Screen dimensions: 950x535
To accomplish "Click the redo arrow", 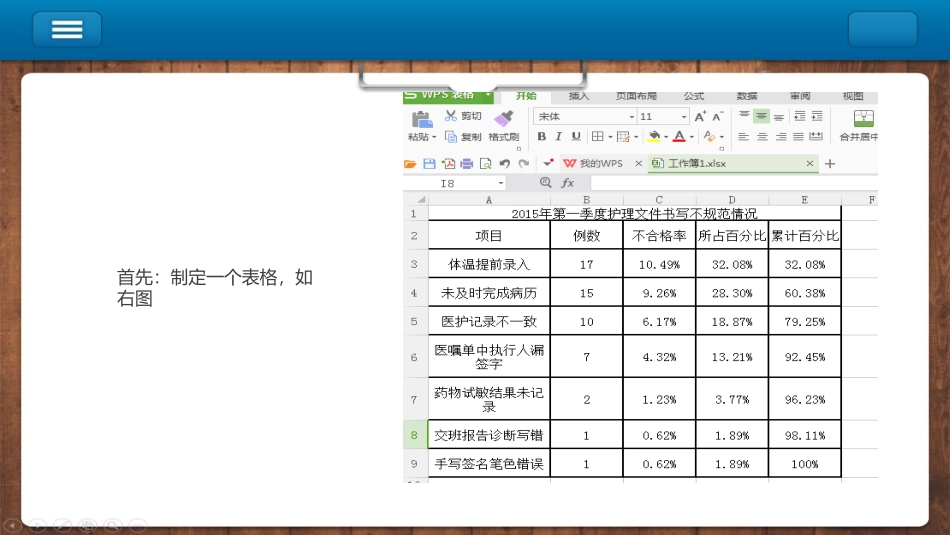I will [523, 164].
